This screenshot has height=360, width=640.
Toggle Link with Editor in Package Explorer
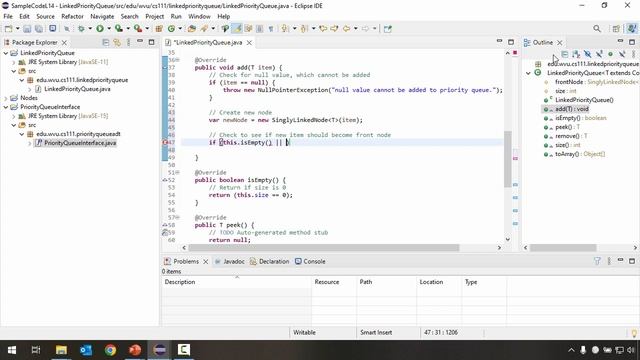tap(117, 42)
